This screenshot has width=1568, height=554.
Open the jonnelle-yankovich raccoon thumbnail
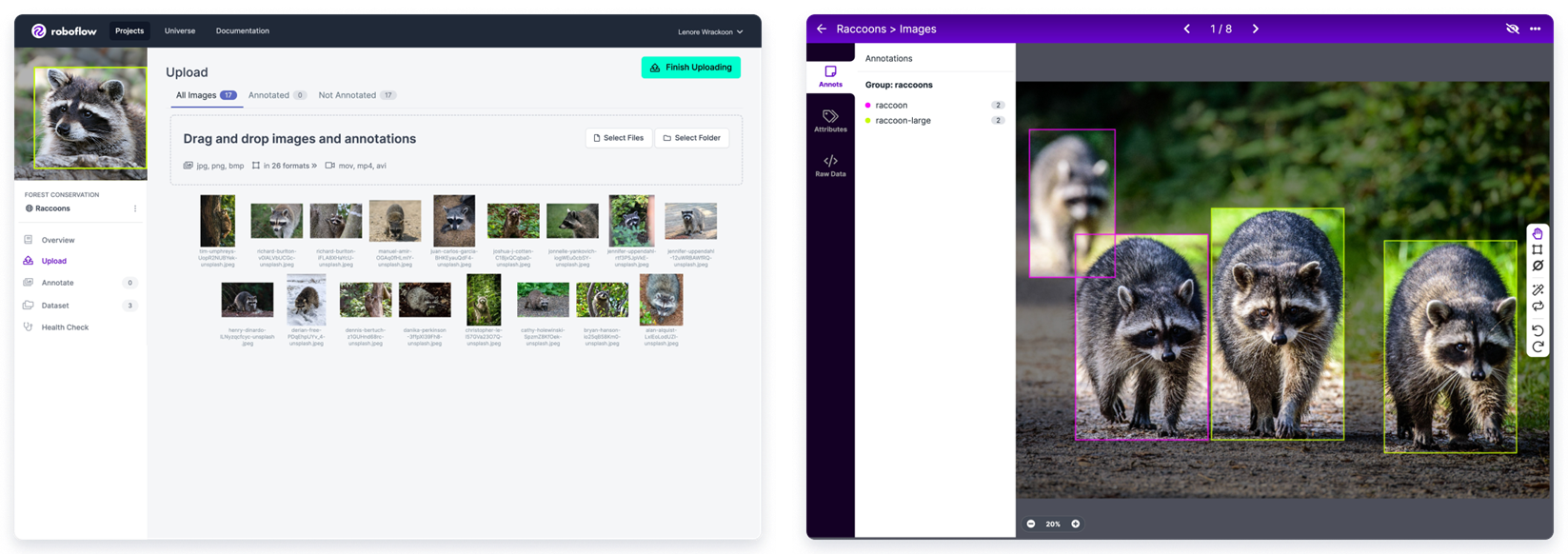[572, 222]
